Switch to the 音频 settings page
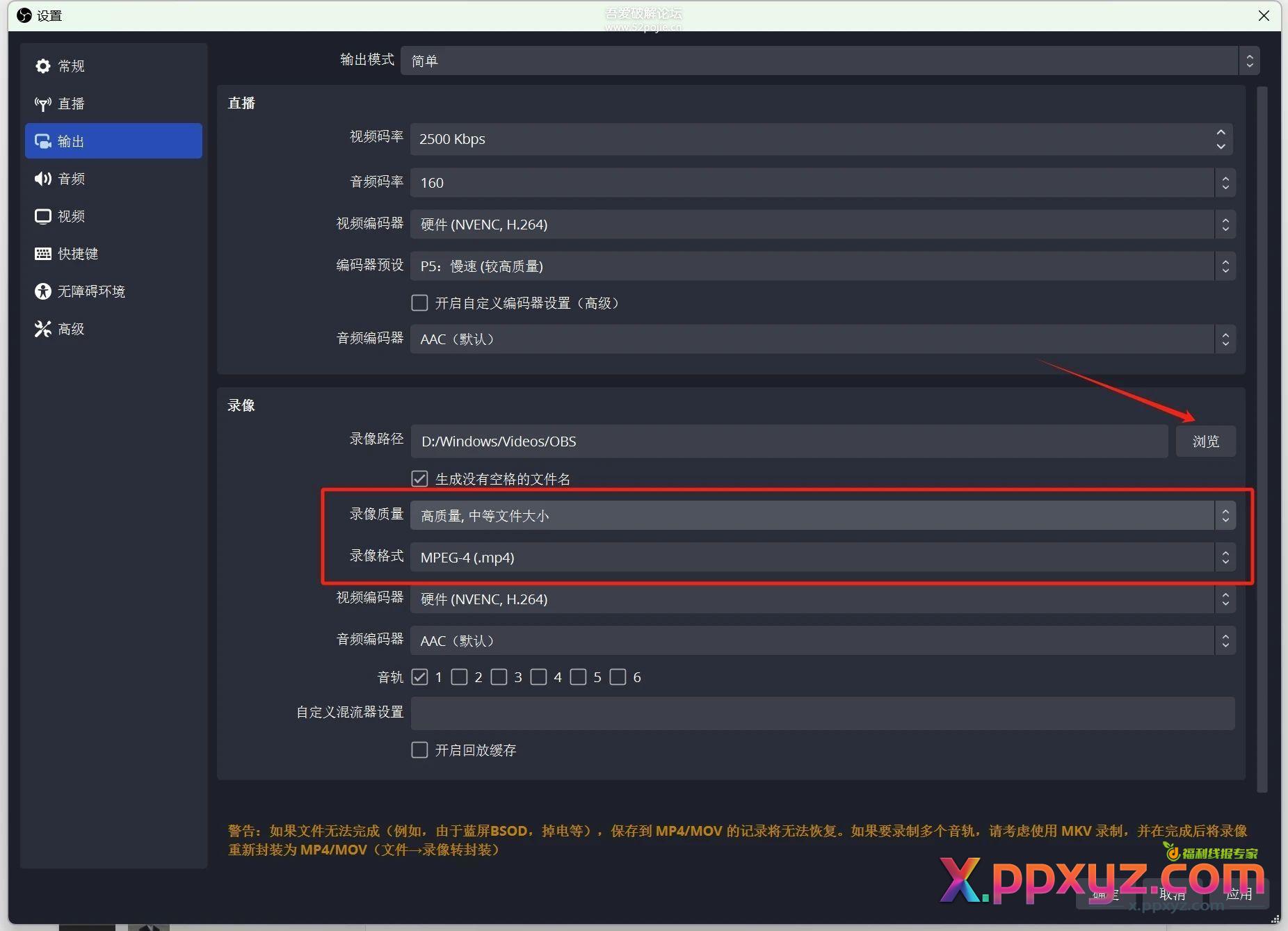This screenshot has height=931, width=1288. click(114, 179)
